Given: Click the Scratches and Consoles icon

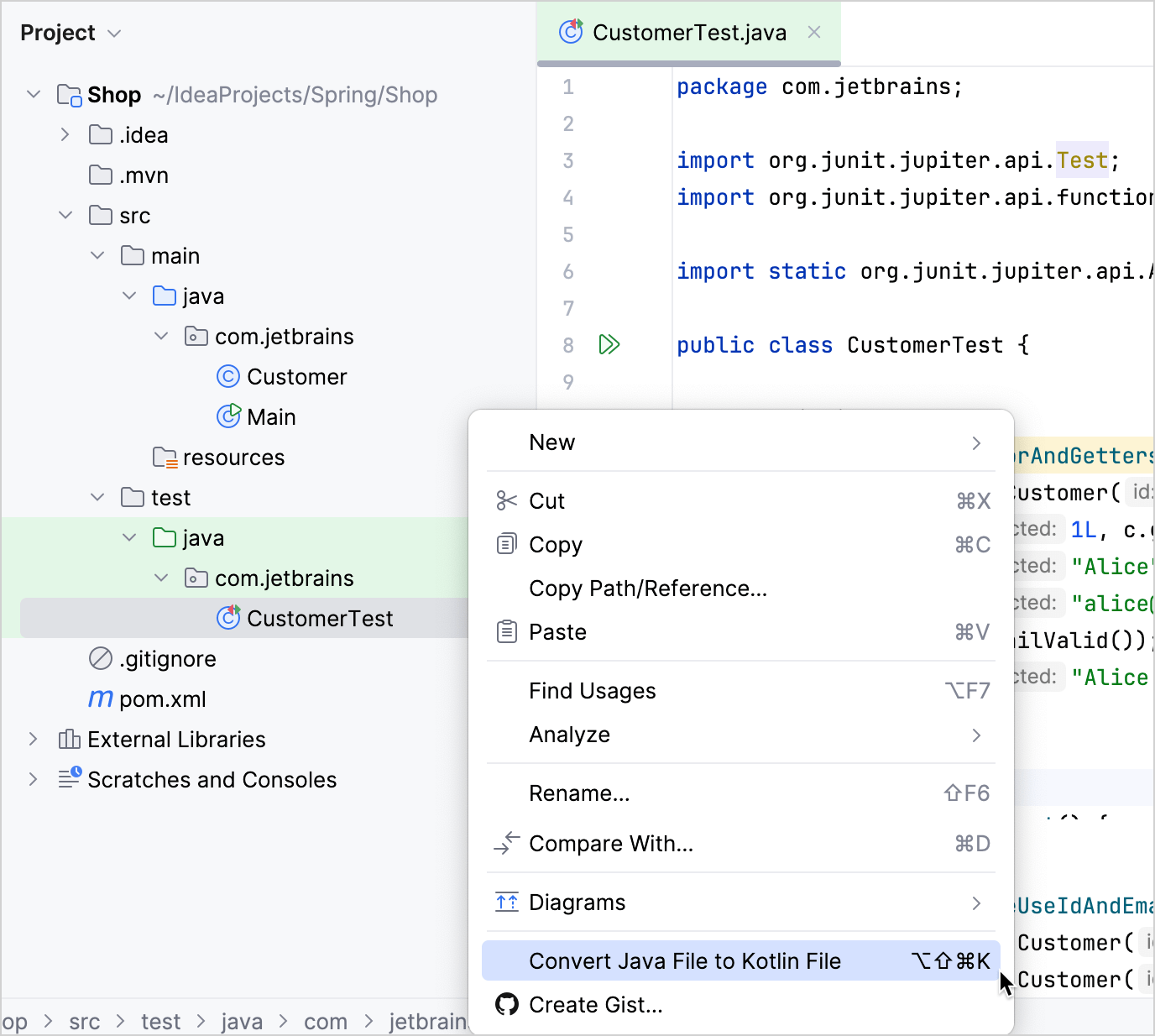Looking at the screenshot, I should 69,779.
